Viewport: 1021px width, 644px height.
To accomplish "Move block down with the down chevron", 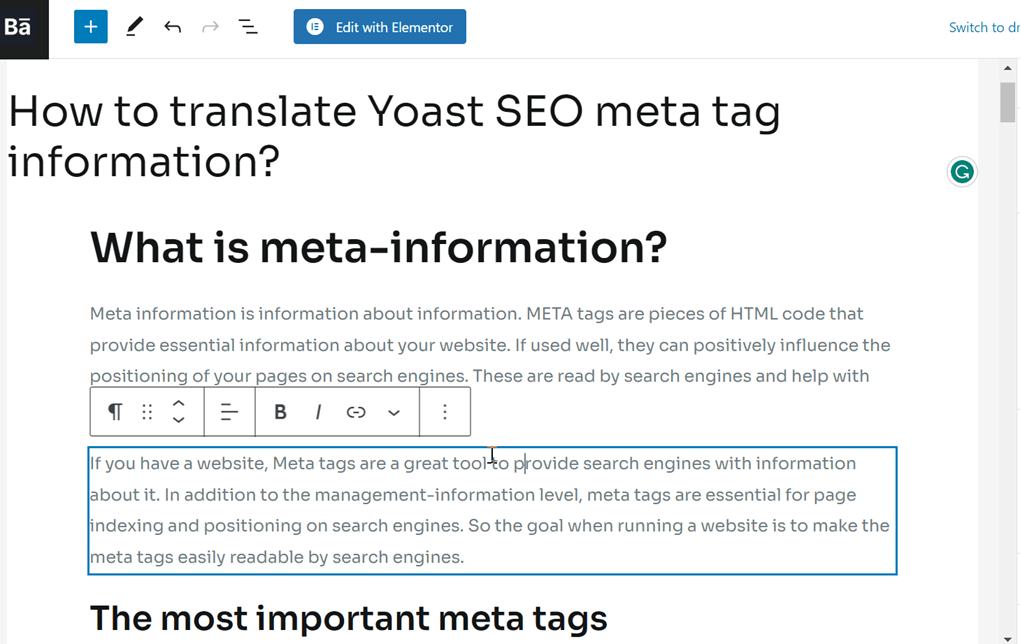I will [x=178, y=420].
